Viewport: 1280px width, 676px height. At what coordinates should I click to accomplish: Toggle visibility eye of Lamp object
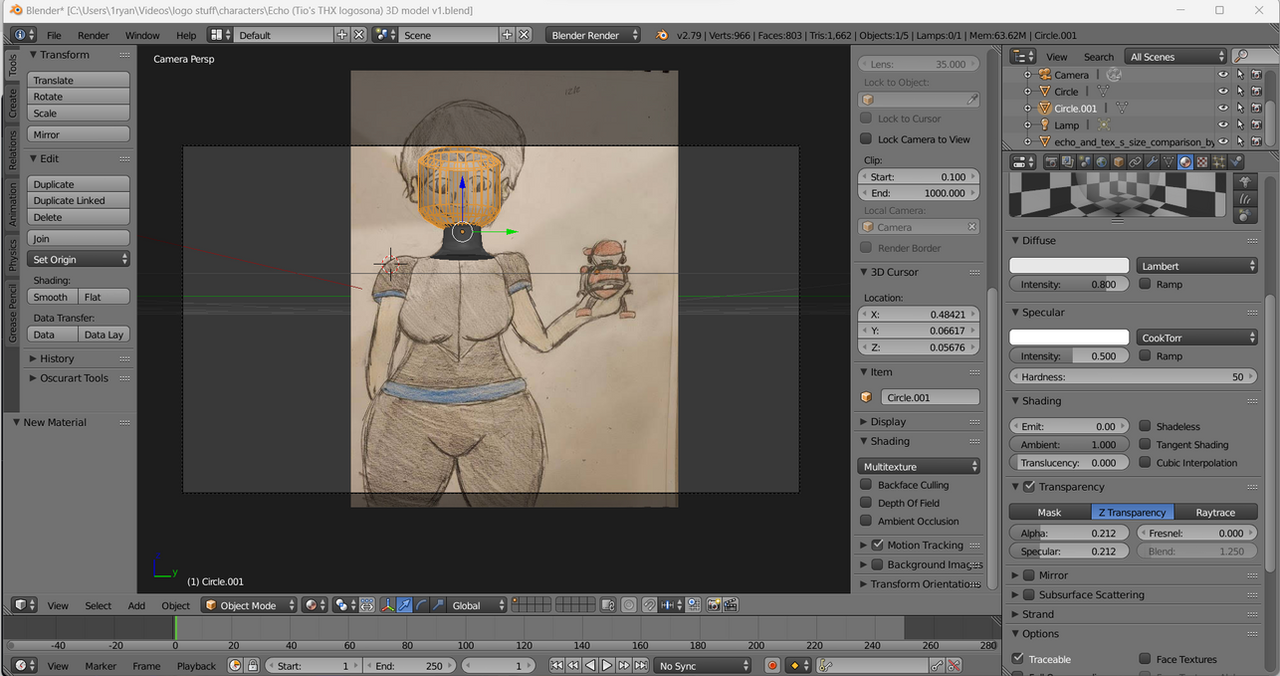[1223, 125]
